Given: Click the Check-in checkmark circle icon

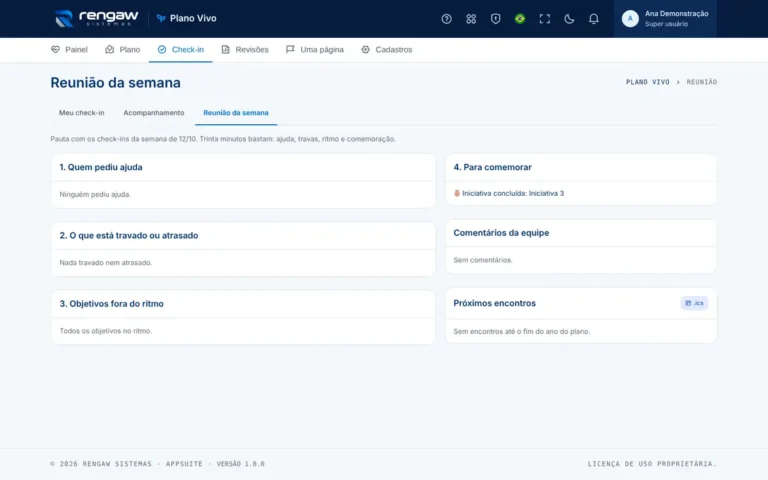Looking at the screenshot, I should pyautogui.click(x=162, y=49).
